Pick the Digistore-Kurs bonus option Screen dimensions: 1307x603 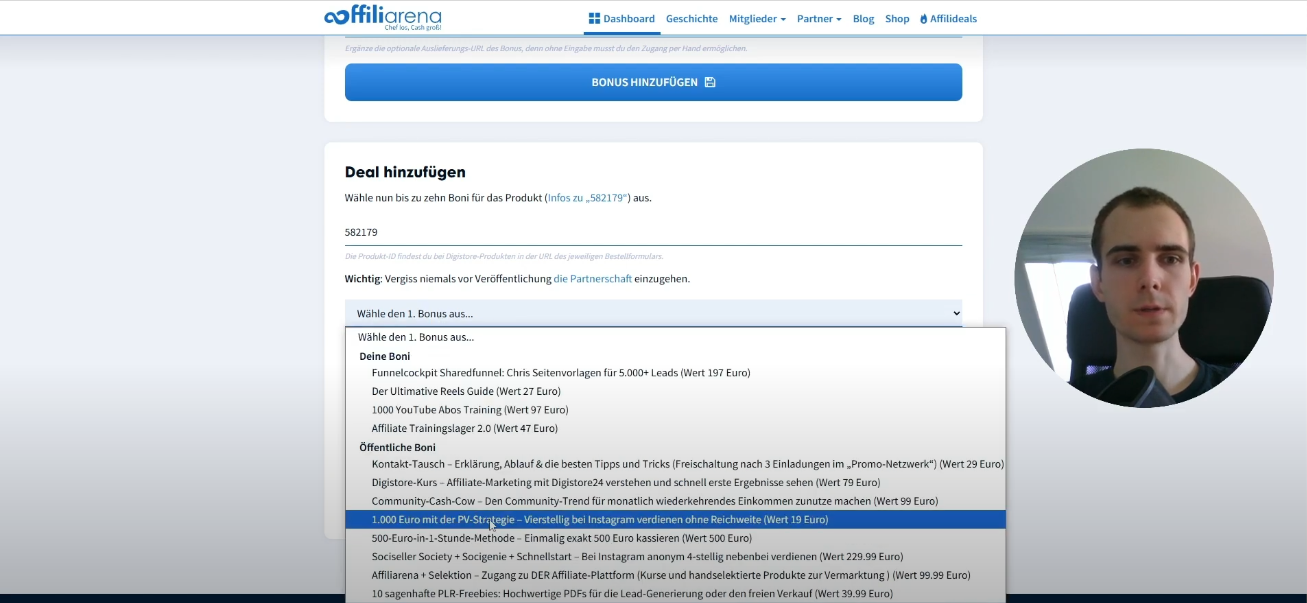[x=675, y=483]
